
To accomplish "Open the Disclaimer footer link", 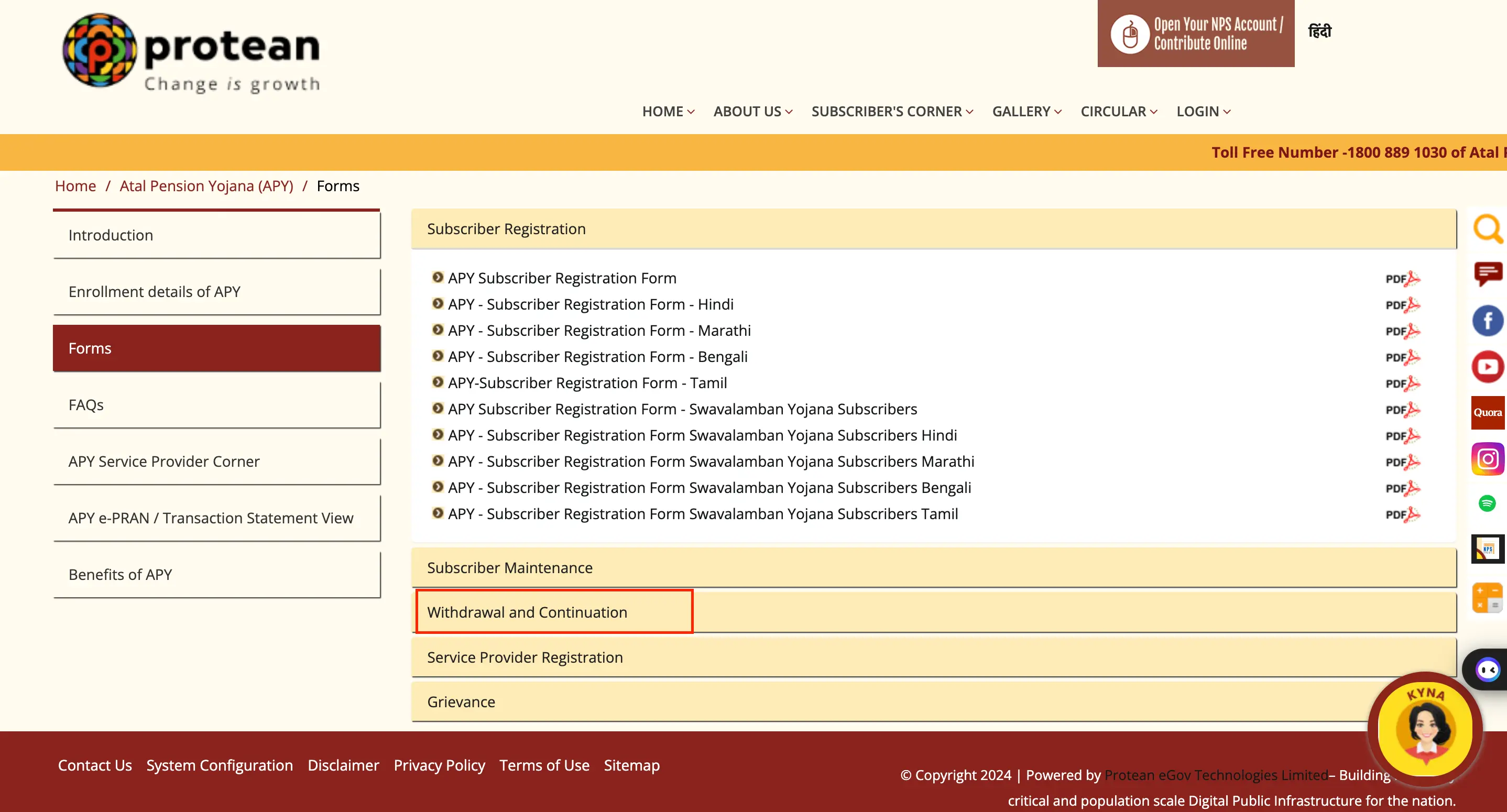I will 343,765.
